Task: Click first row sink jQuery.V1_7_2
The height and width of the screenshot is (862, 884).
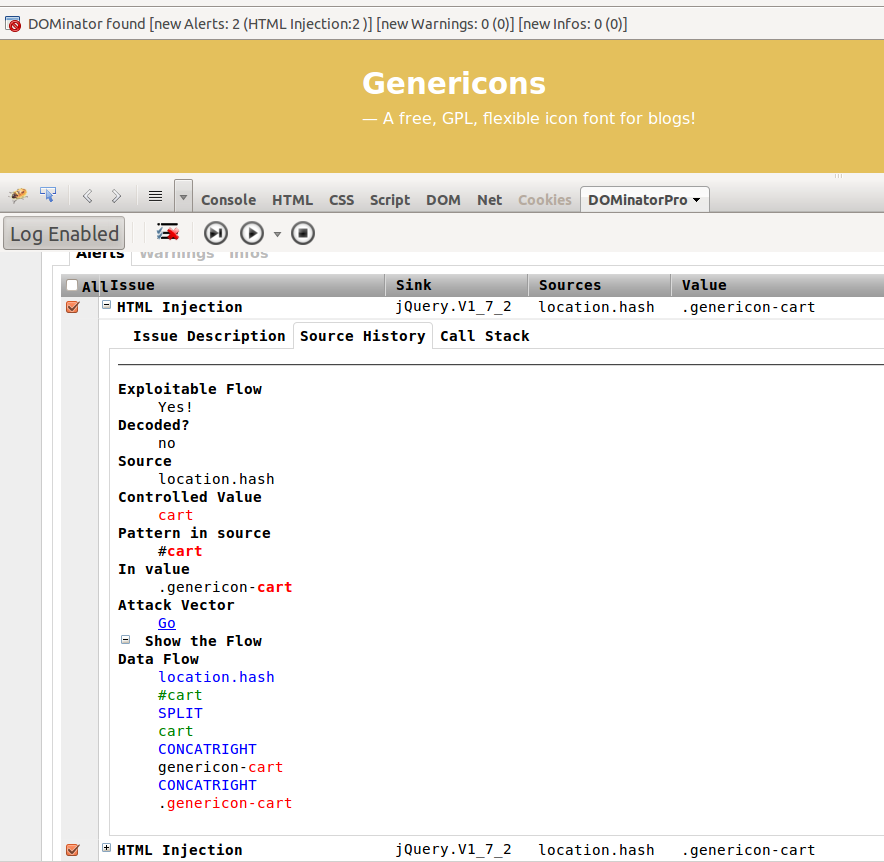Action: click(453, 307)
